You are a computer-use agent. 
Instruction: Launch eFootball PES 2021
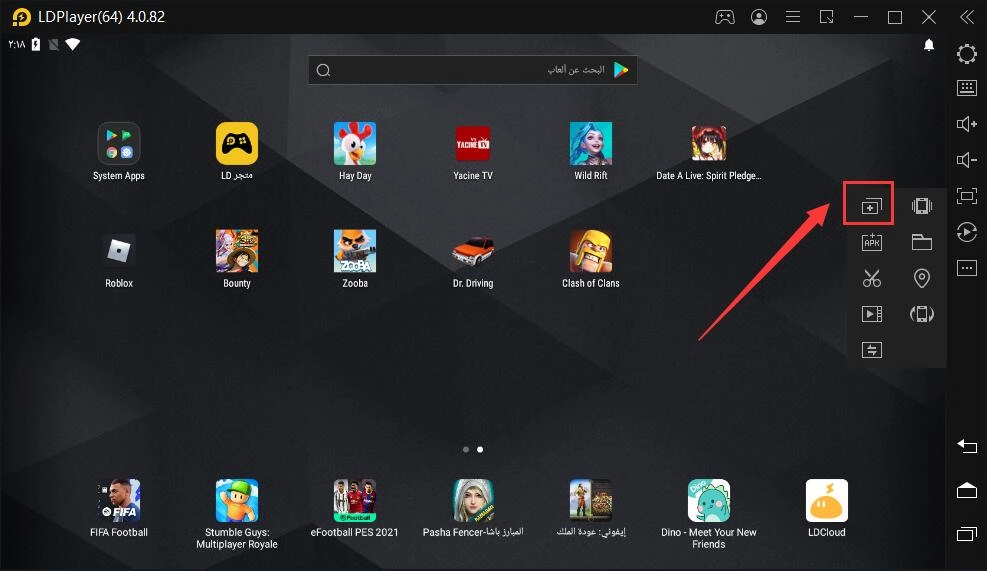coord(355,500)
